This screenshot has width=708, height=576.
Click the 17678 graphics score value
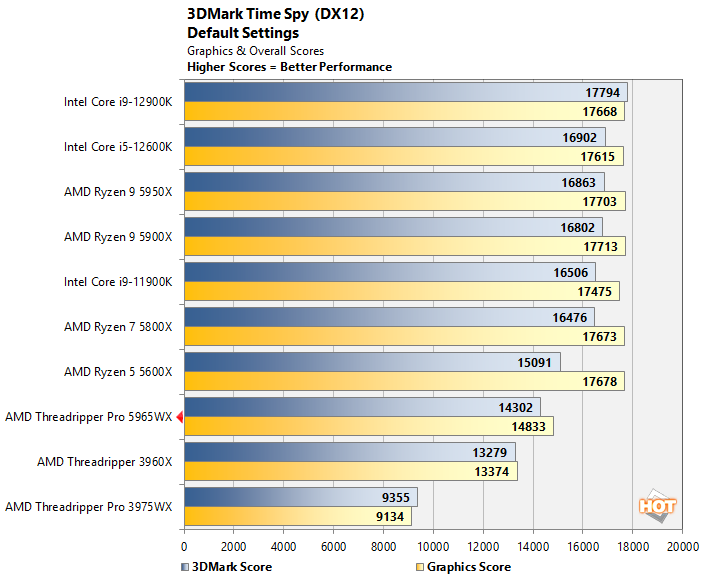(600, 382)
